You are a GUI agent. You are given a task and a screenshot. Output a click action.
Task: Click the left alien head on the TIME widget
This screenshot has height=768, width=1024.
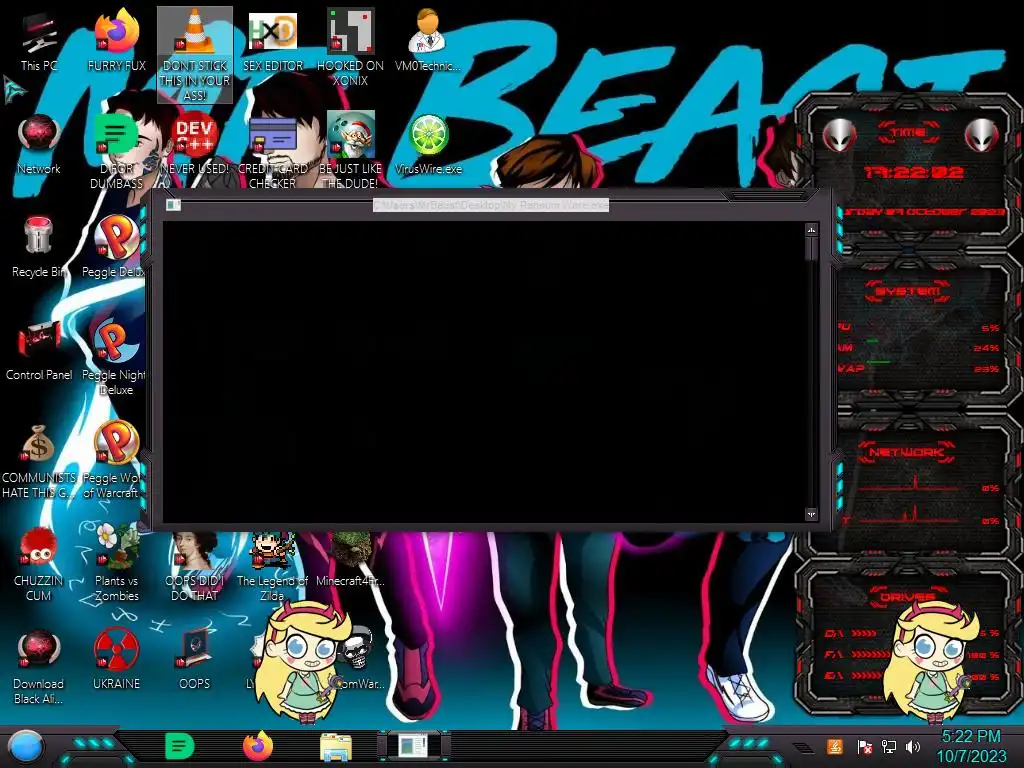tap(839, 135)
